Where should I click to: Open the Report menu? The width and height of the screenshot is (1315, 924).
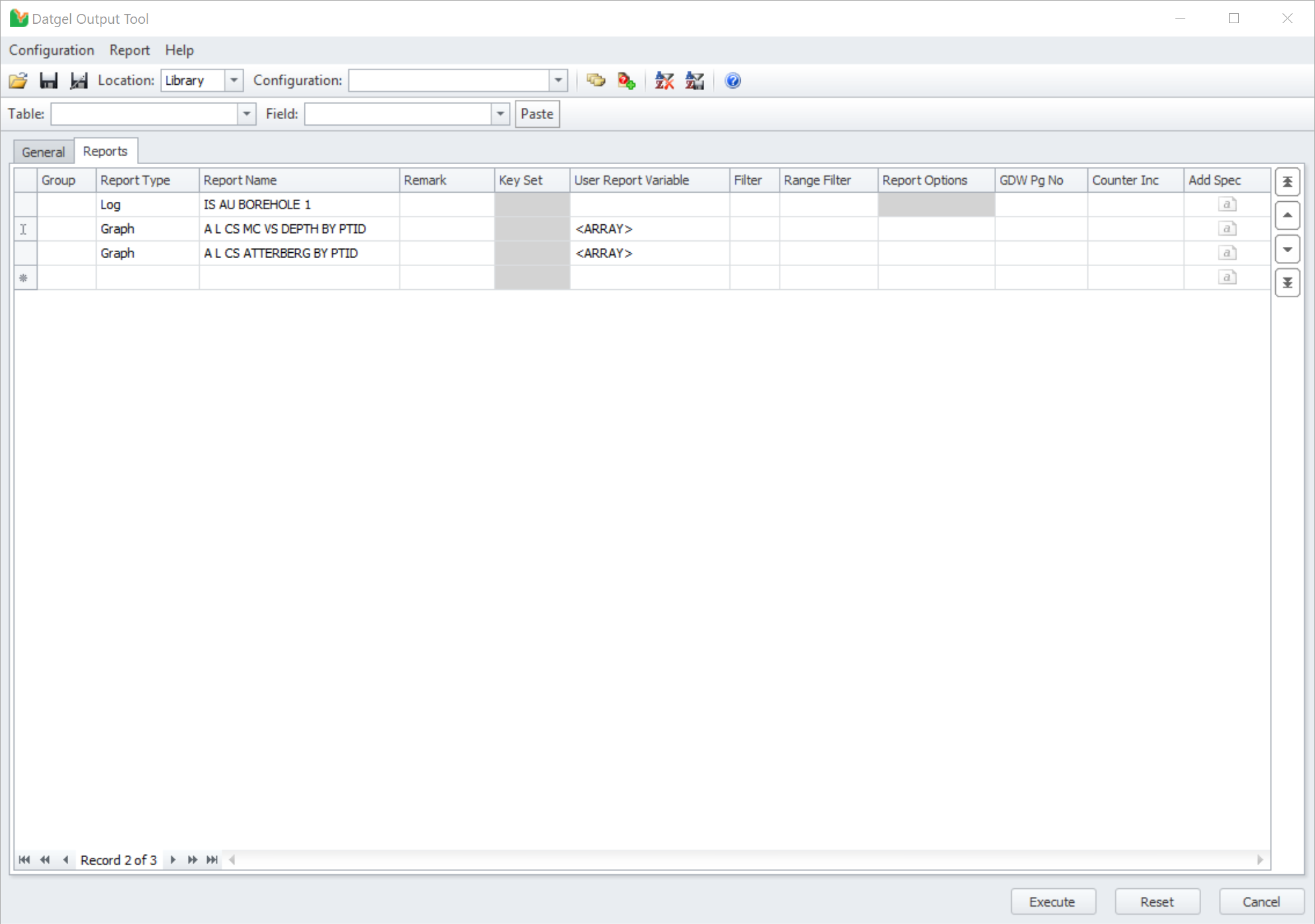[x=129, y=50]
